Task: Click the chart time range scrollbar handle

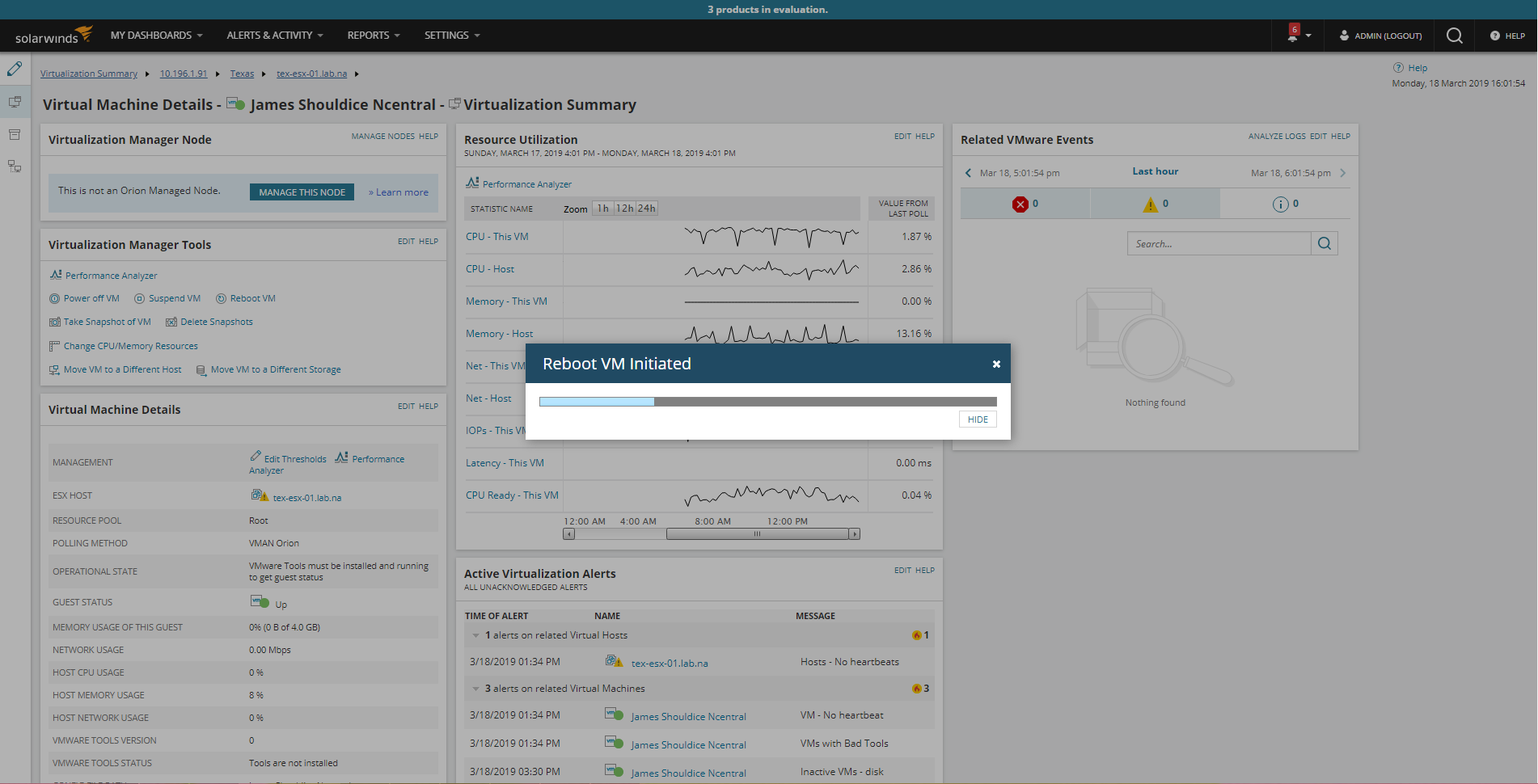Action: [758, 534]
